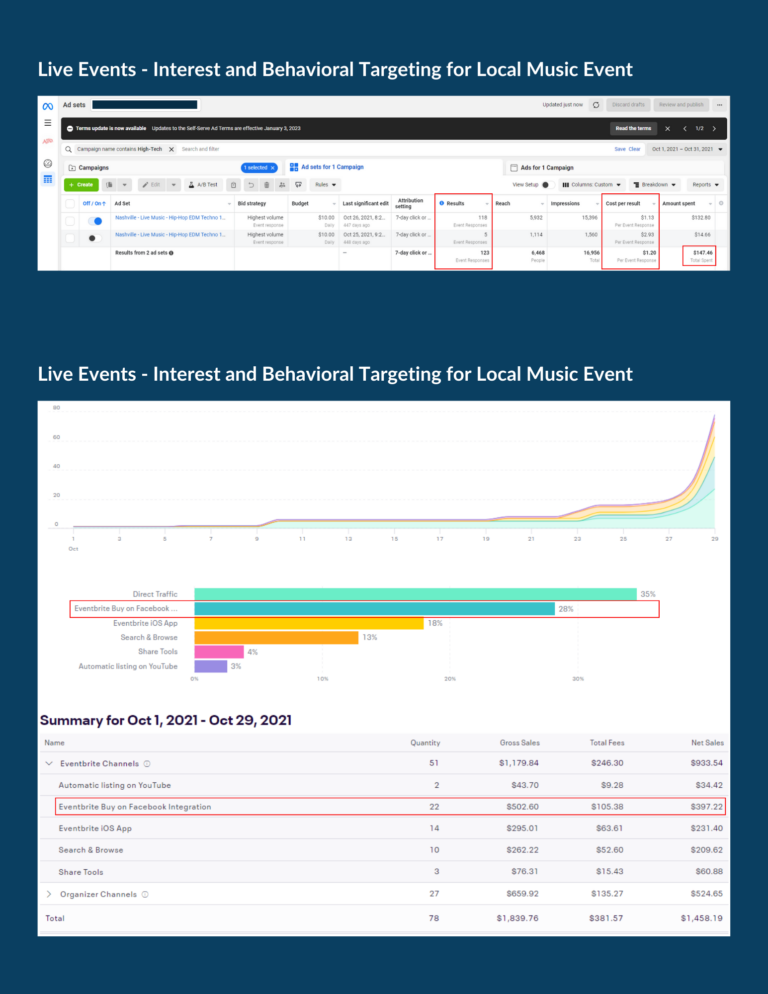Open the Duplicate dropdown arrow
Image resolution: width=768 pixels, height=994 pixels.
(x=125, y=185)
